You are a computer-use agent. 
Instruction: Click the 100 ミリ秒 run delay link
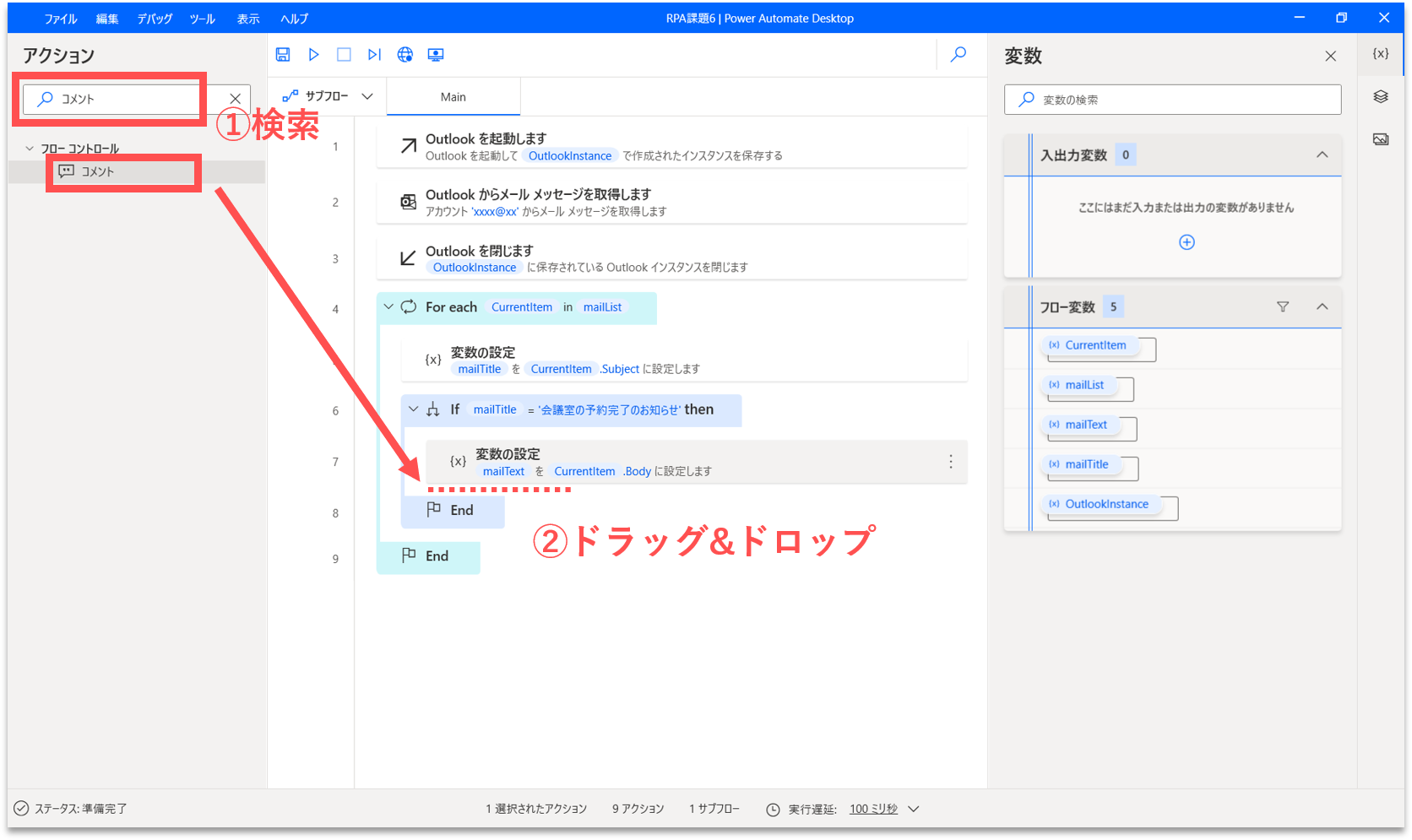click(873, 809)
